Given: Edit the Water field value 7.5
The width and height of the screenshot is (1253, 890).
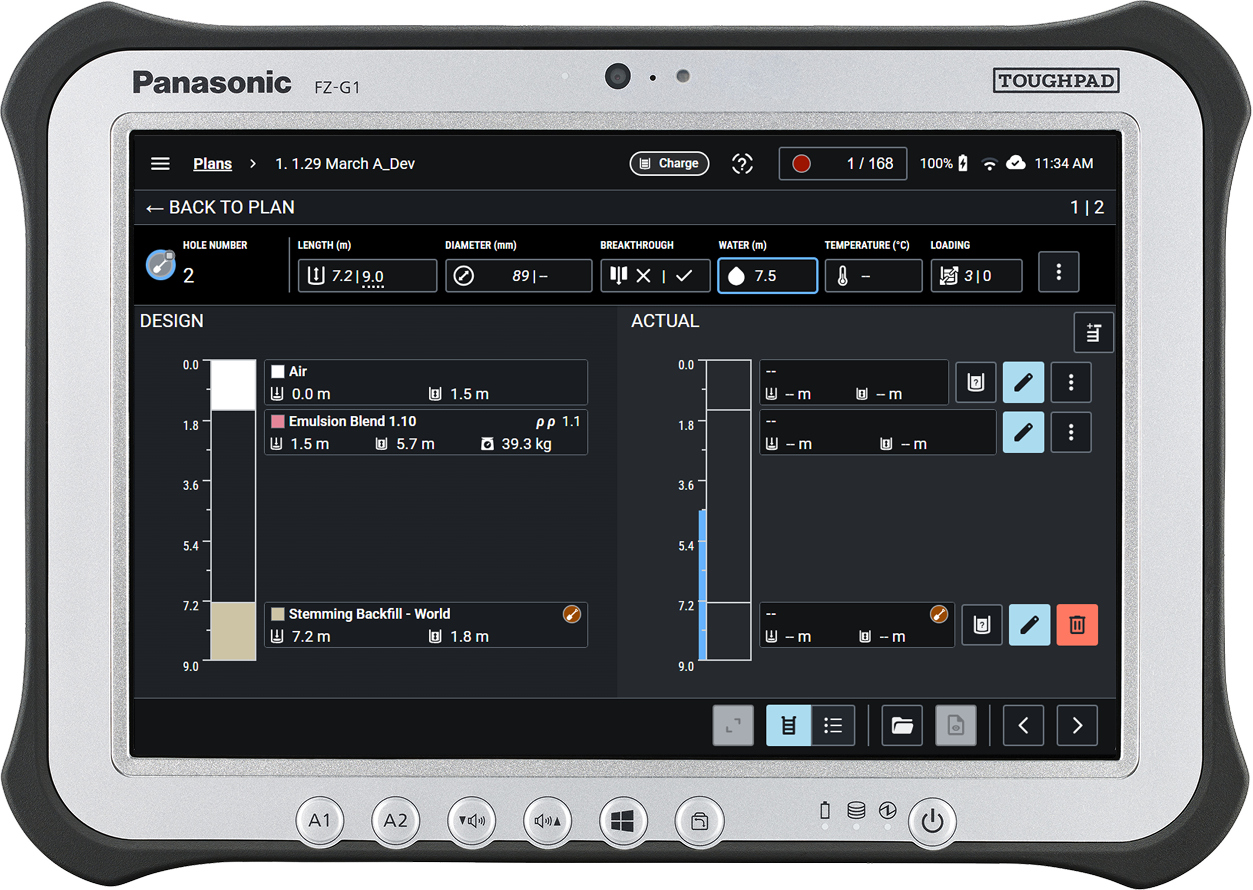Looking at the screenshot, I should (767, 276).
